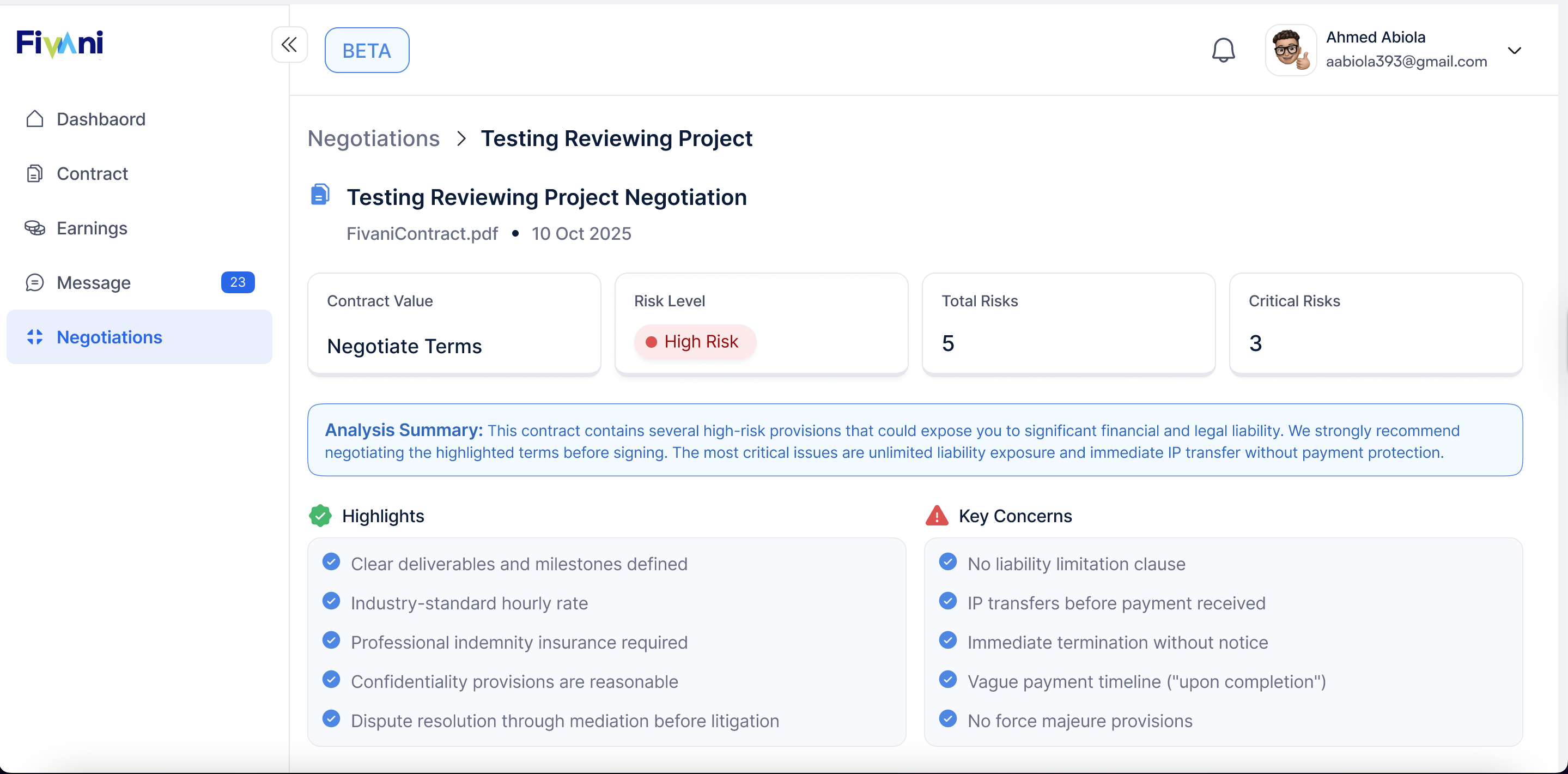Select Dashbaord in the sidebar menu
The height and width of the screenshot is (774, 1568).
(x=101, y=119)
